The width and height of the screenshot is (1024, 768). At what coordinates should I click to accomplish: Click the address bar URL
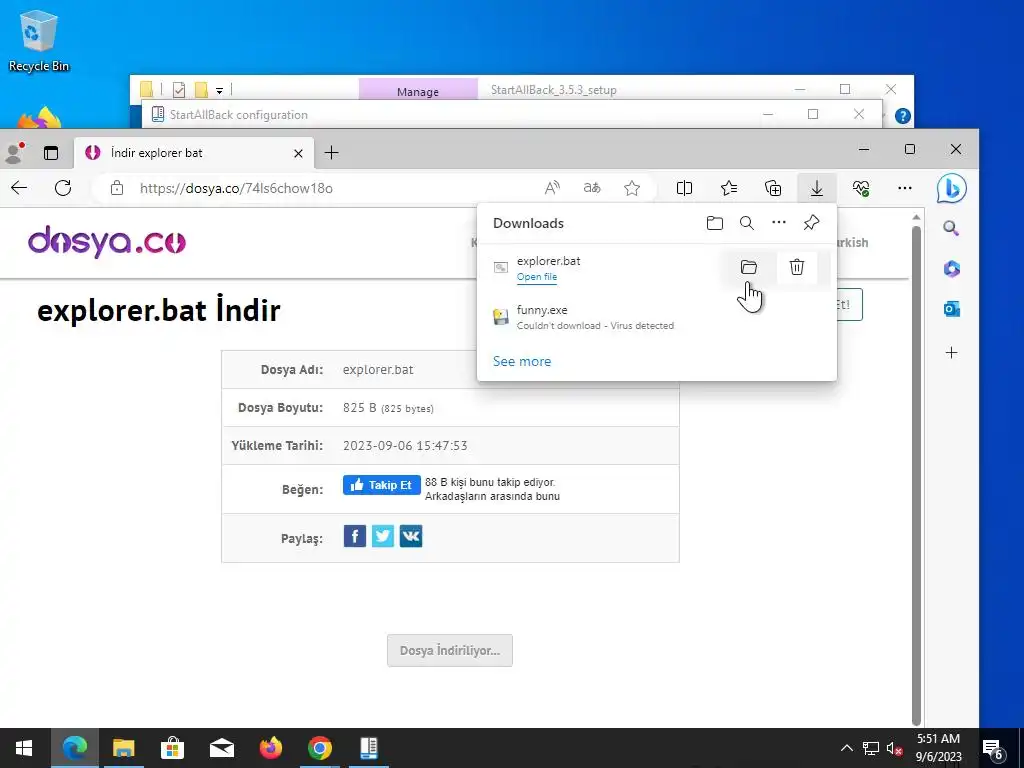236,189
